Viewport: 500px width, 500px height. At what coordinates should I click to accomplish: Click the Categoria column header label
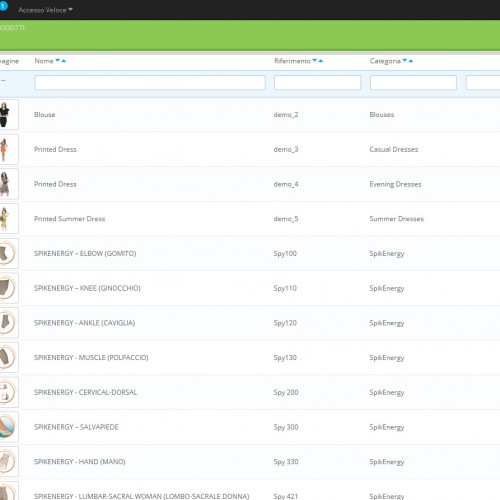pyautogui.click(x=385, y=61)
